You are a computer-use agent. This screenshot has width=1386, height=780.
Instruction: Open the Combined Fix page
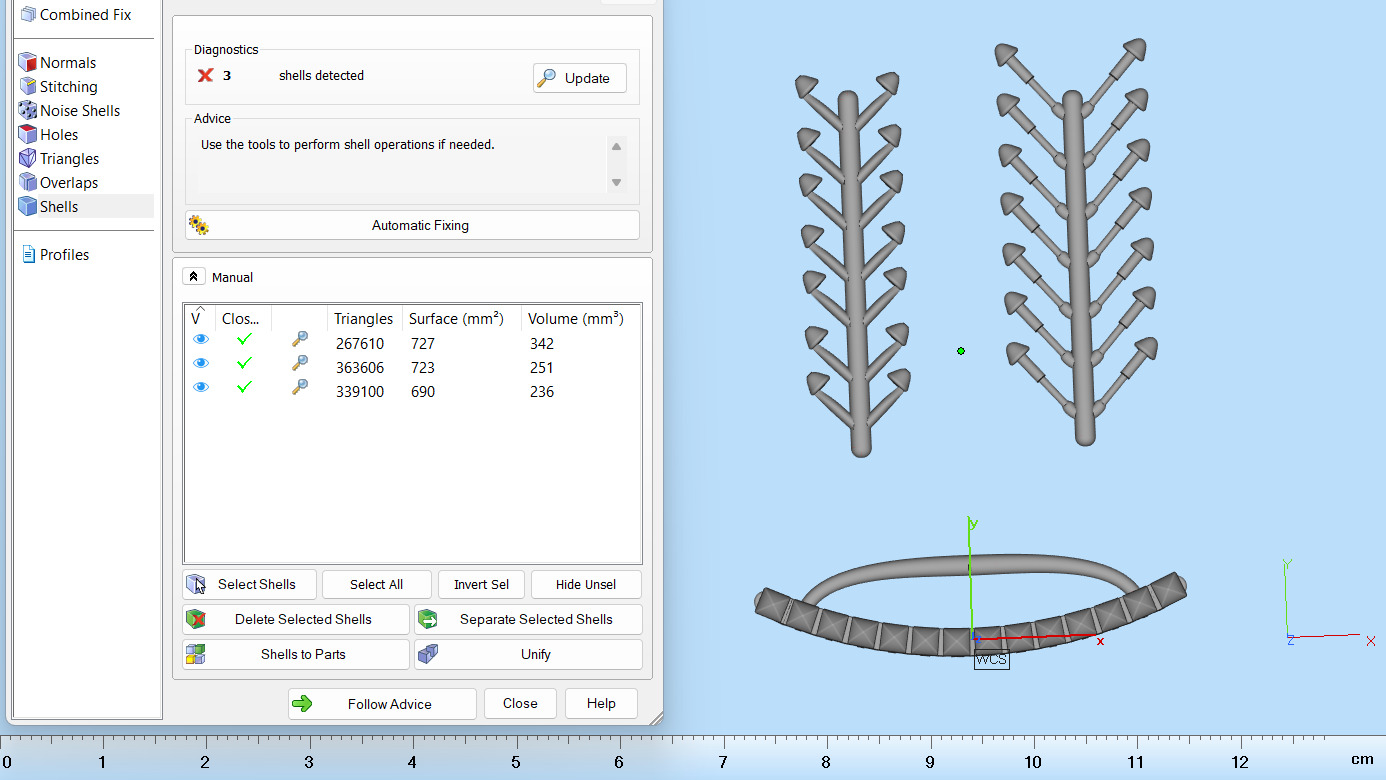pos(76,15)
